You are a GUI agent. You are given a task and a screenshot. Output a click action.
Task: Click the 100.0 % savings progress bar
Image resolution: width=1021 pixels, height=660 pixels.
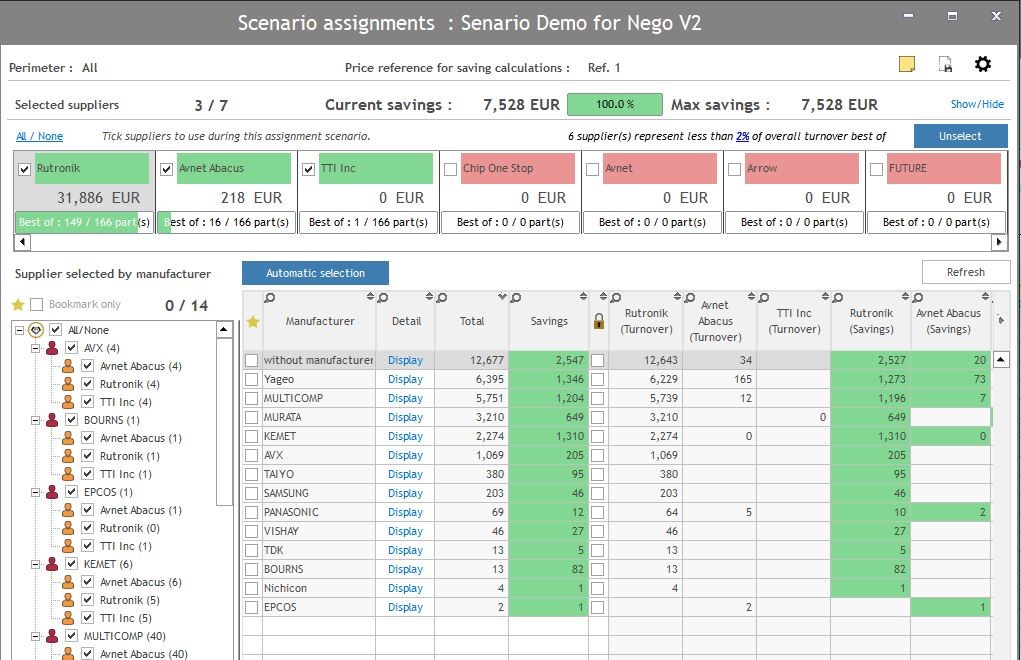[614, 105]
